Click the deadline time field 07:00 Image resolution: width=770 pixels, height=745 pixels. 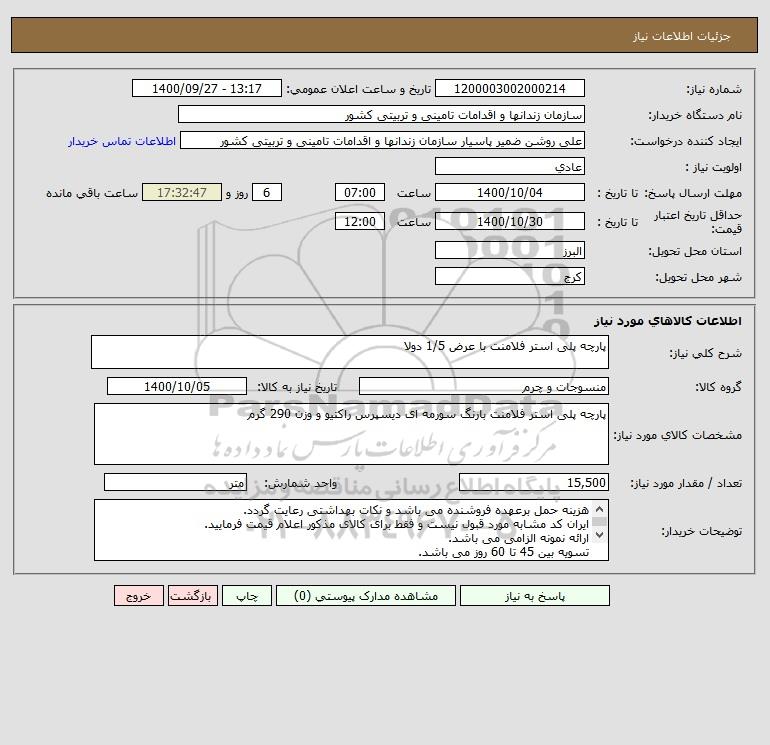point(359,193)
